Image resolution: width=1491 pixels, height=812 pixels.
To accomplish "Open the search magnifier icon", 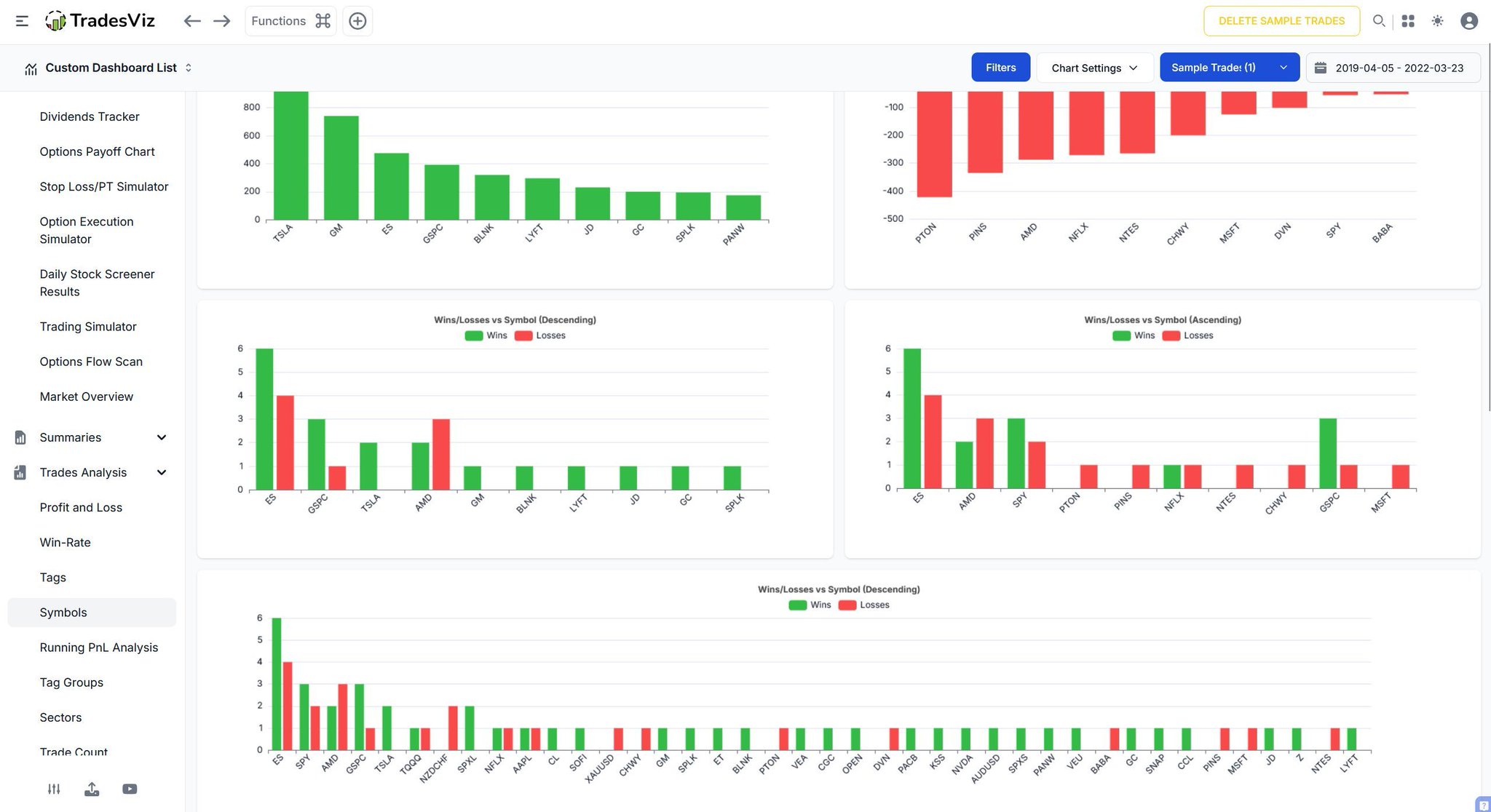I will 1379,21.
